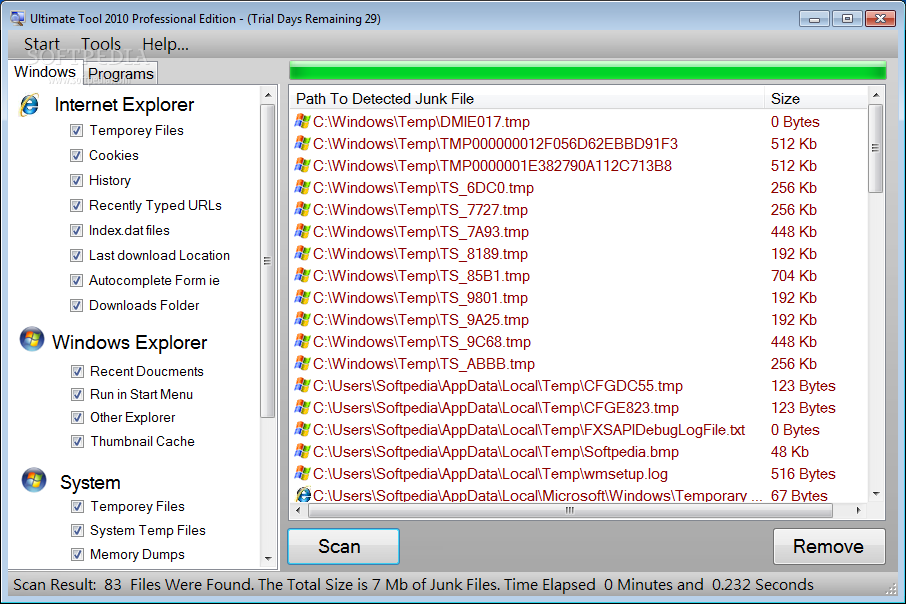Screen dimensions: 906x604
Task: Click the Internet Explorer category icon
Action: (29, 105)
